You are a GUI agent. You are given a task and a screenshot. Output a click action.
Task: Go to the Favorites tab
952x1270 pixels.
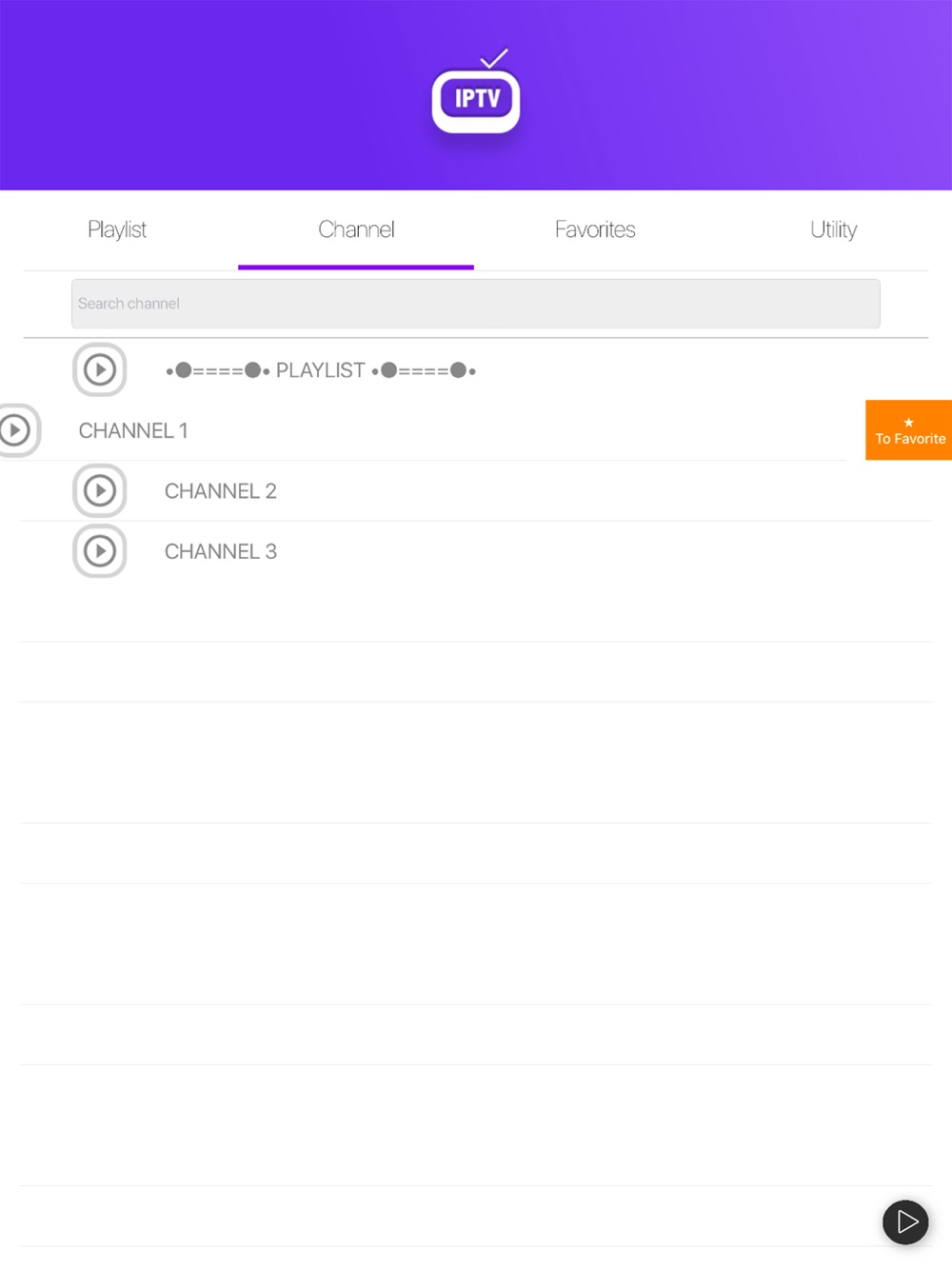(x=595, y=229)
